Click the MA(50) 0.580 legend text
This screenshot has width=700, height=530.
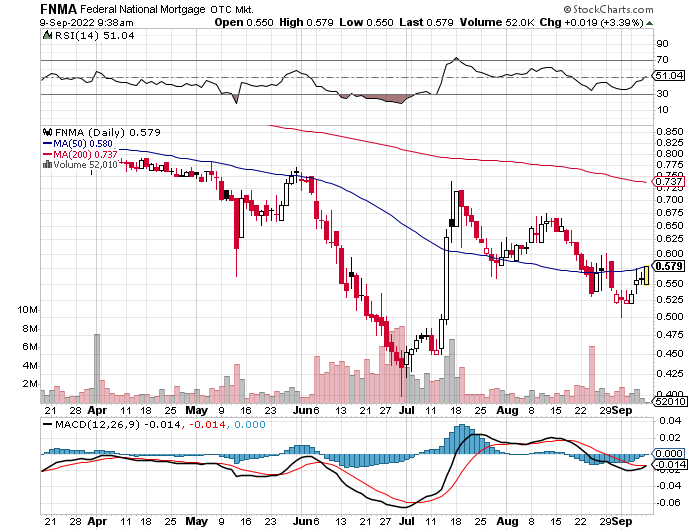tap(83, 143)
